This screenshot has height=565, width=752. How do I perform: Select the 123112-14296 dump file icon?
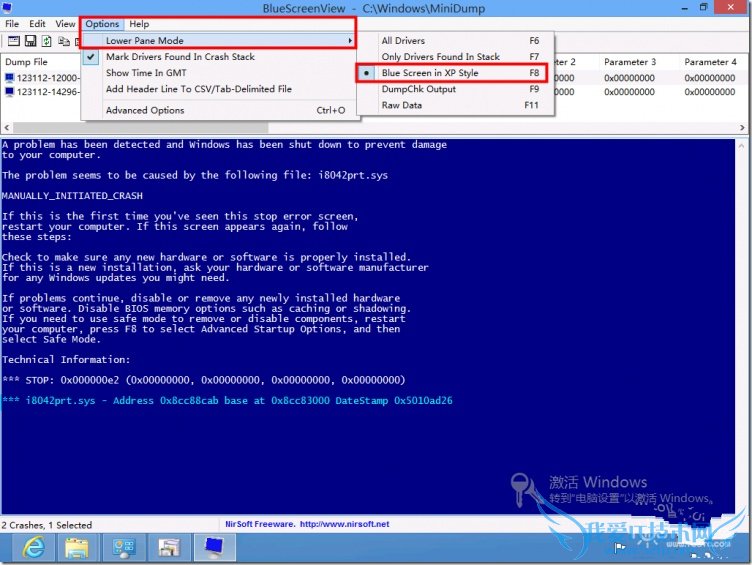tap(9, 92)
